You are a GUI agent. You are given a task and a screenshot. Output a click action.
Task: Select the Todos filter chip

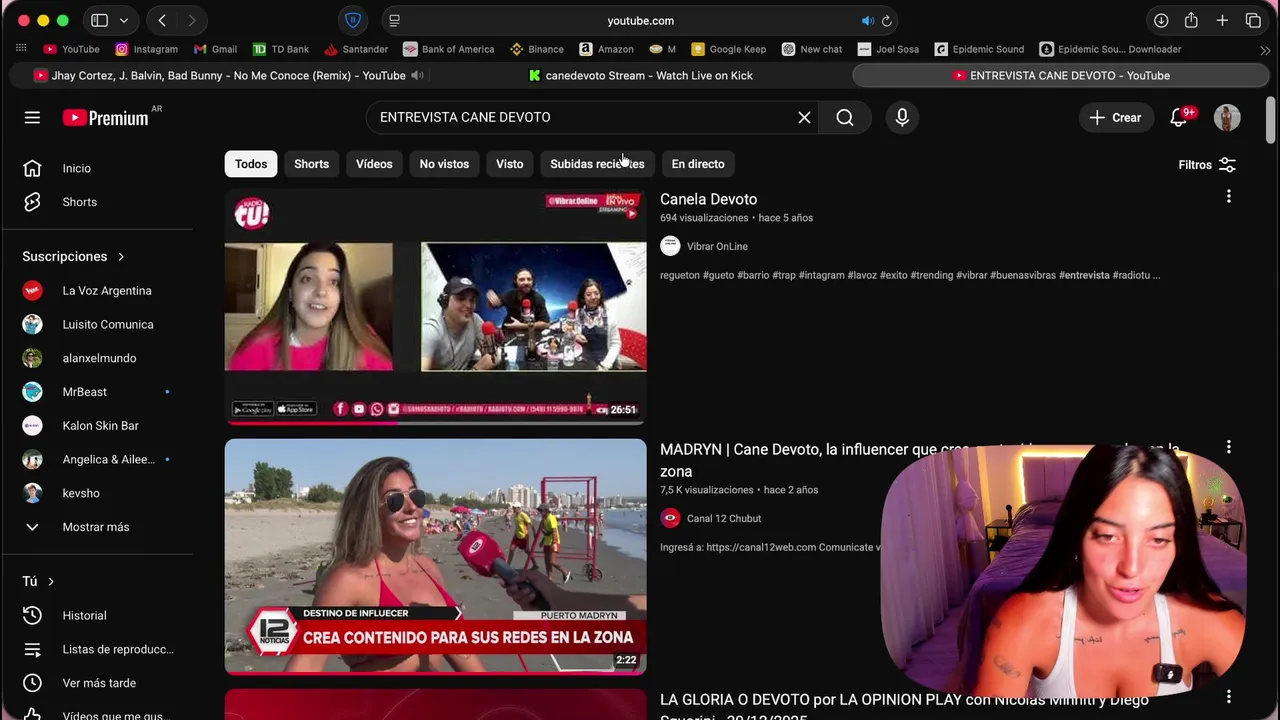pos(251,164)
